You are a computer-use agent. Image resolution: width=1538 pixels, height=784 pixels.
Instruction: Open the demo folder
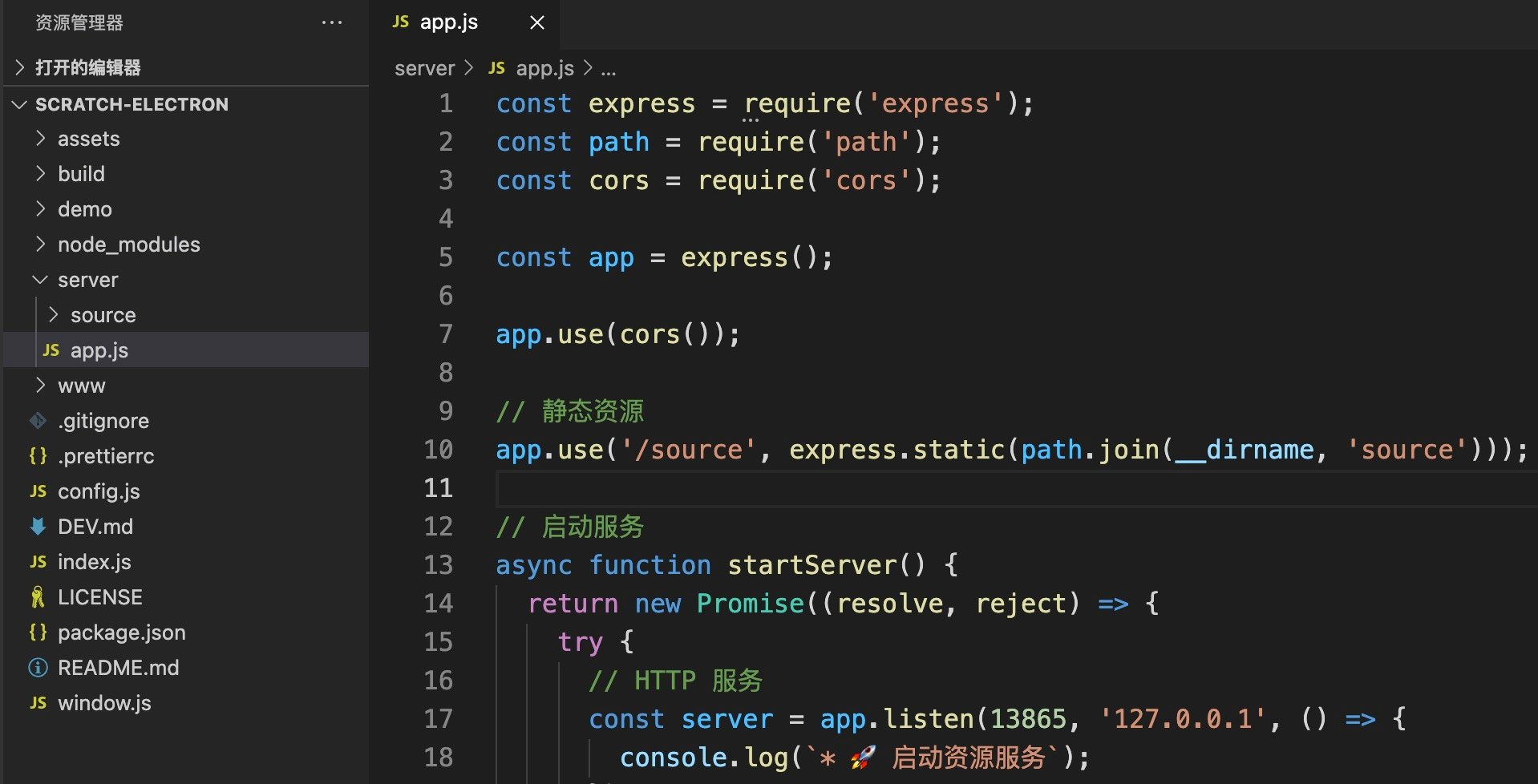coord(186,209)
